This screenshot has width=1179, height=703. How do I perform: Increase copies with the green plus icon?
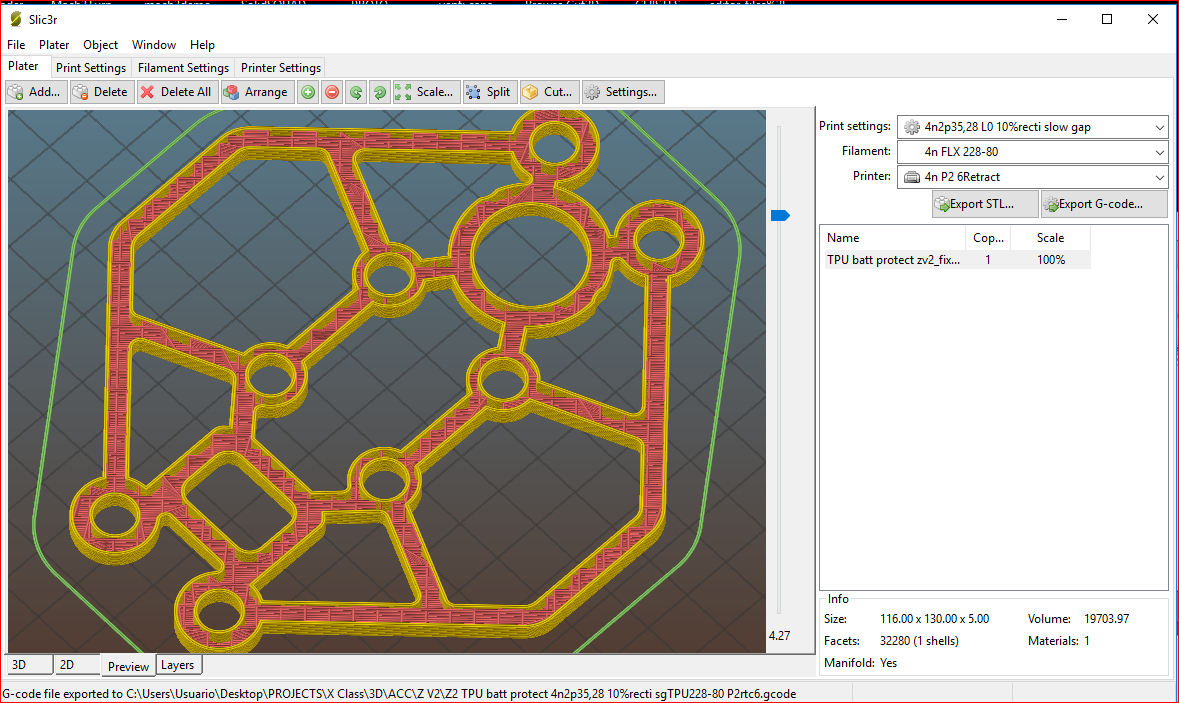308,92
